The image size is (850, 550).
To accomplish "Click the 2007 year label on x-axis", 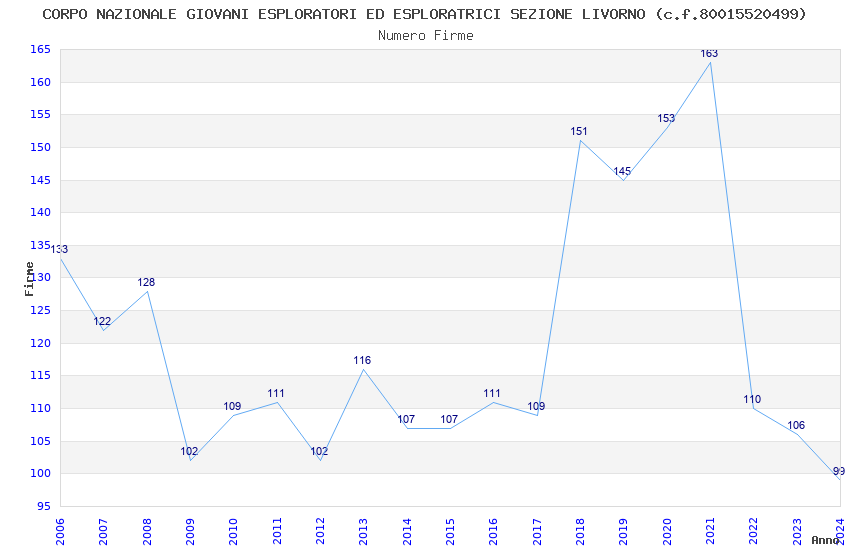I will coord(103,532).
